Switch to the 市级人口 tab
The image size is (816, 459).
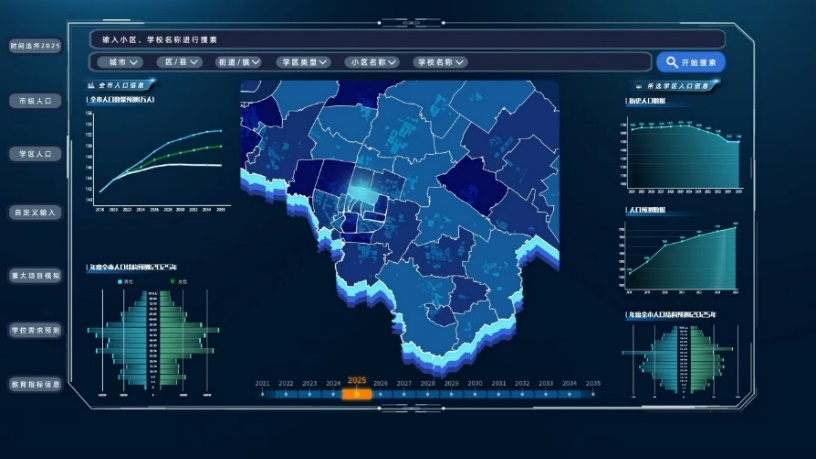(x=35, y=101)
